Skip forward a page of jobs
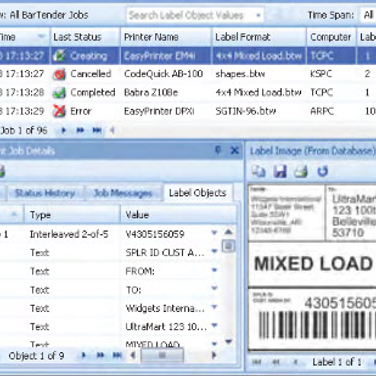Viewport: 376px width, 376px height. click(x=80, y=130)
